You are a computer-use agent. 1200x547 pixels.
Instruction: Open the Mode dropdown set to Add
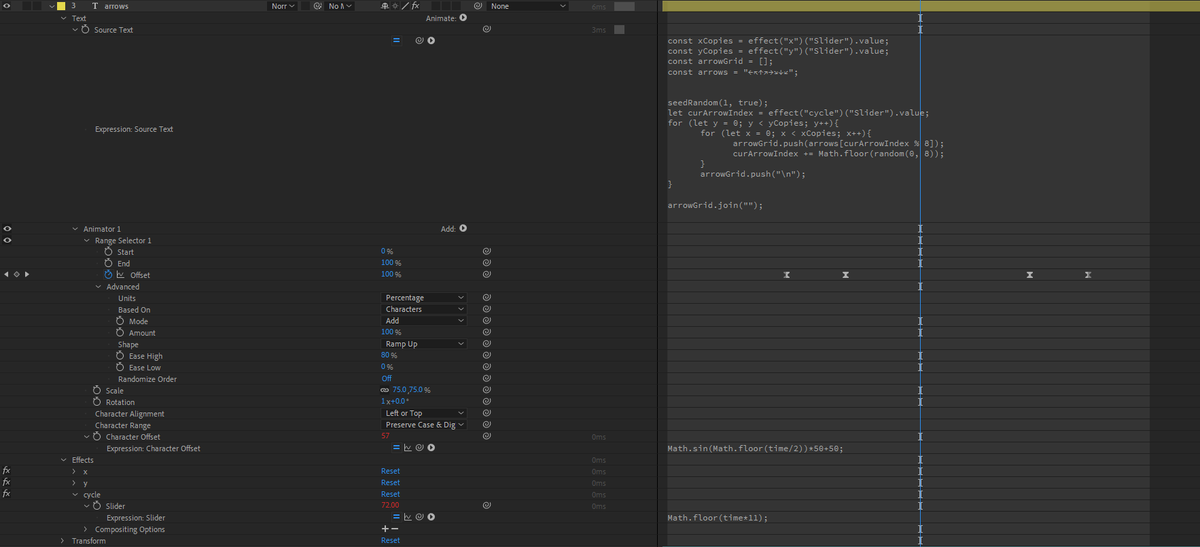[425, 321]
